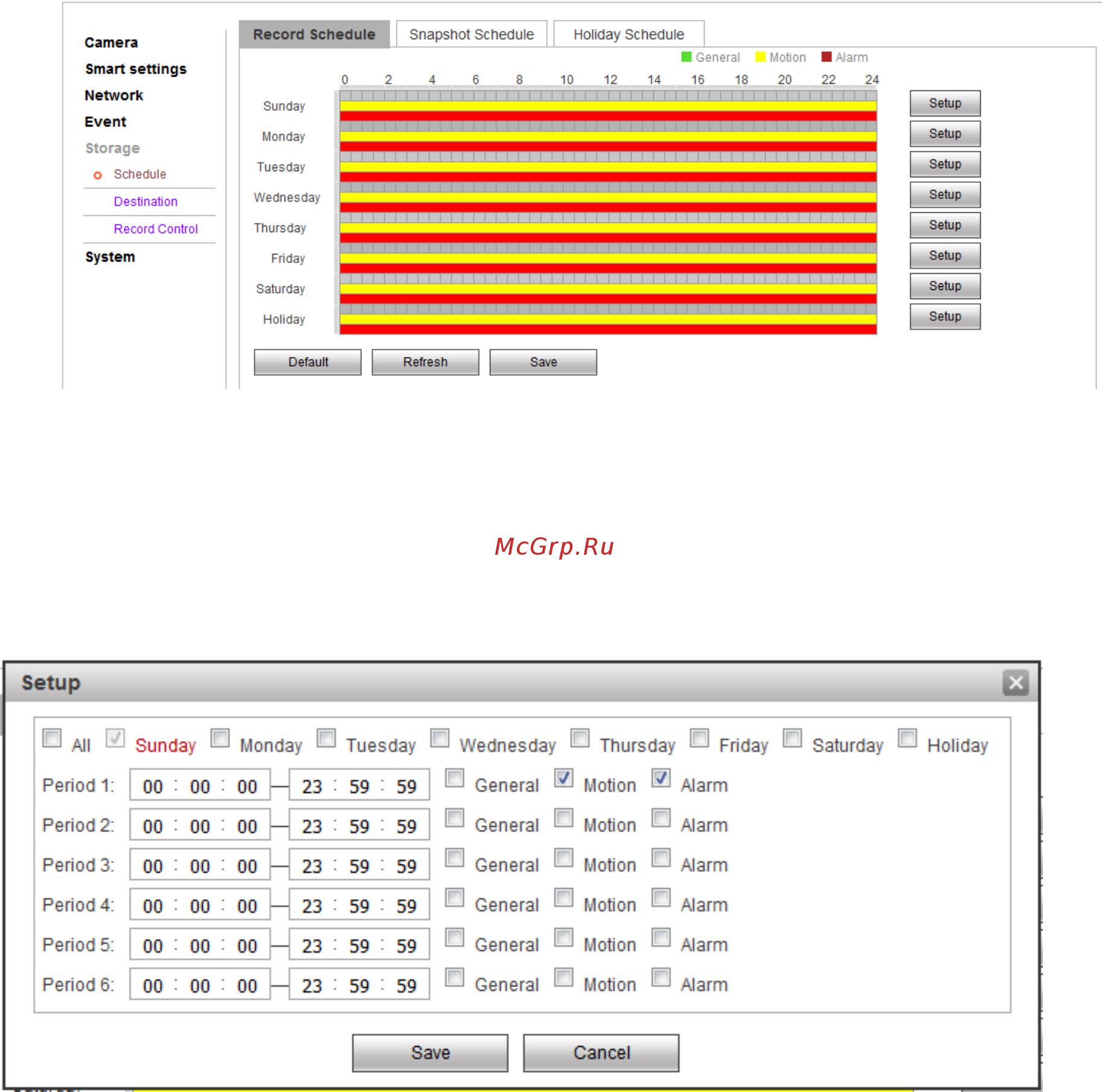Check the Thursday checkbox in Setup

tap(580, 738)
